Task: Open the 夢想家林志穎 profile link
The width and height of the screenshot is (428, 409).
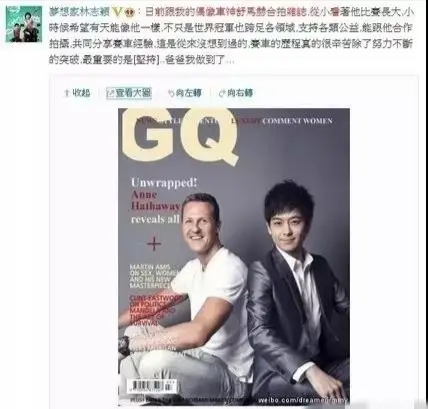Action: [80, 12]
